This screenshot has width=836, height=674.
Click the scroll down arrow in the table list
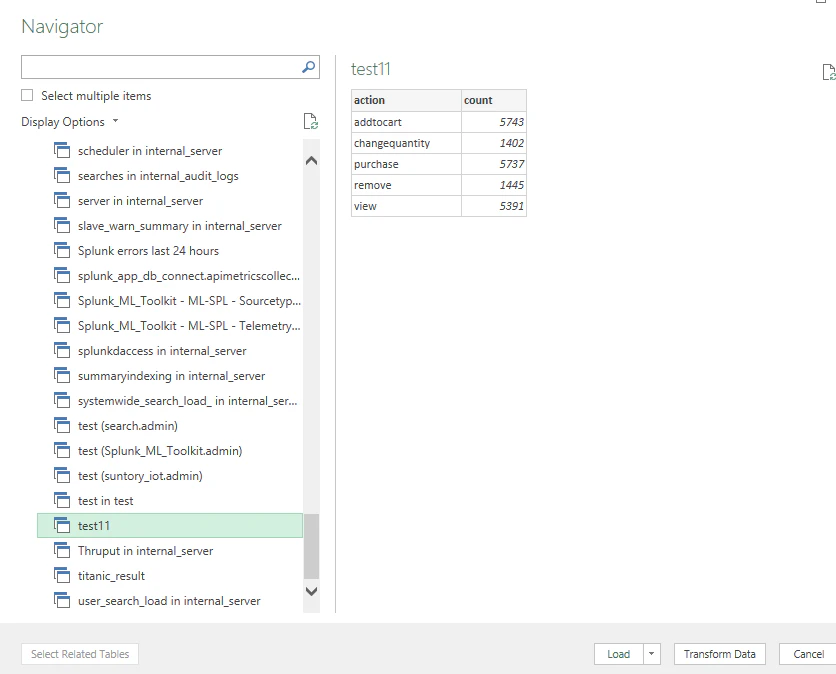311,591
